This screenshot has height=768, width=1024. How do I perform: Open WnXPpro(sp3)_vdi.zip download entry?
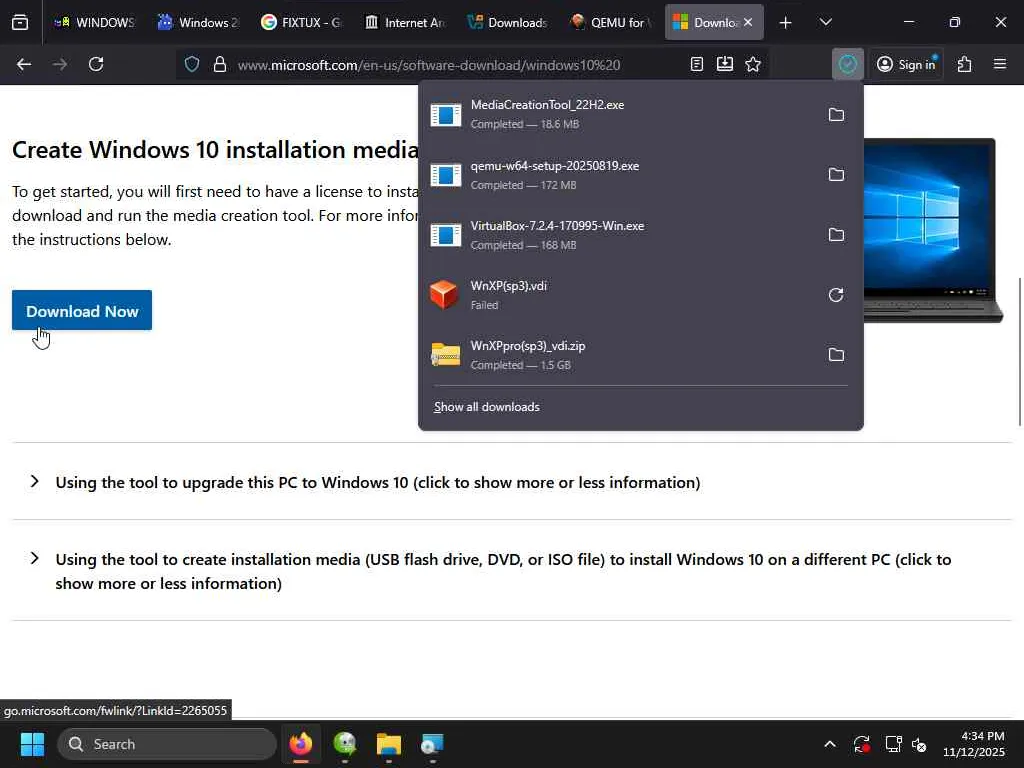tap(620, 355)
